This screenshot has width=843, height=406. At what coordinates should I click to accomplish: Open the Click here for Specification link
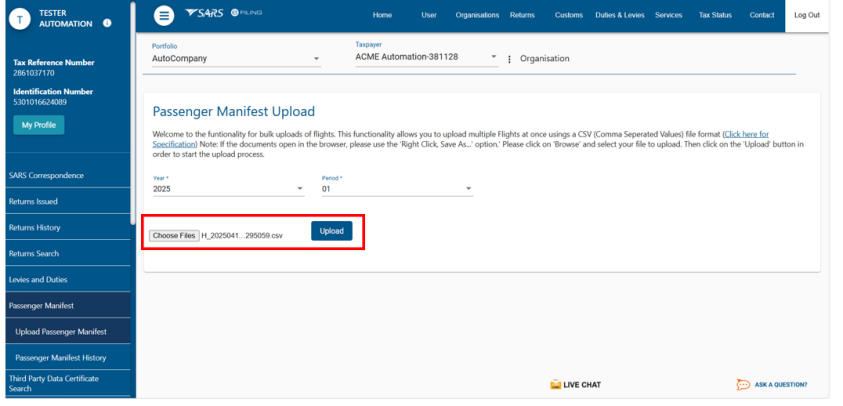coord(745,134)
